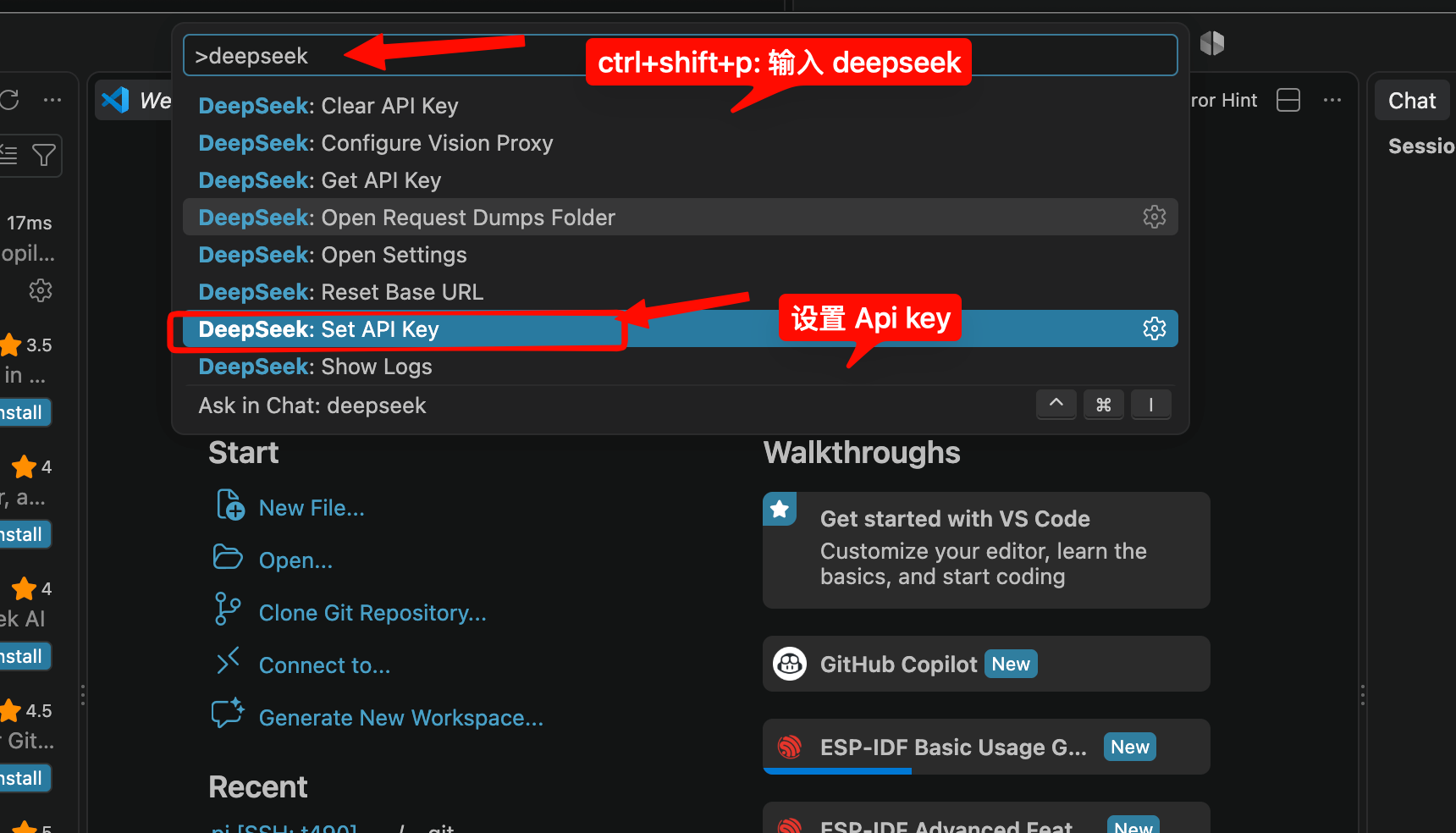Click the remote icon beside Connect to...
1456x833 pixels.
coord(228,661)
